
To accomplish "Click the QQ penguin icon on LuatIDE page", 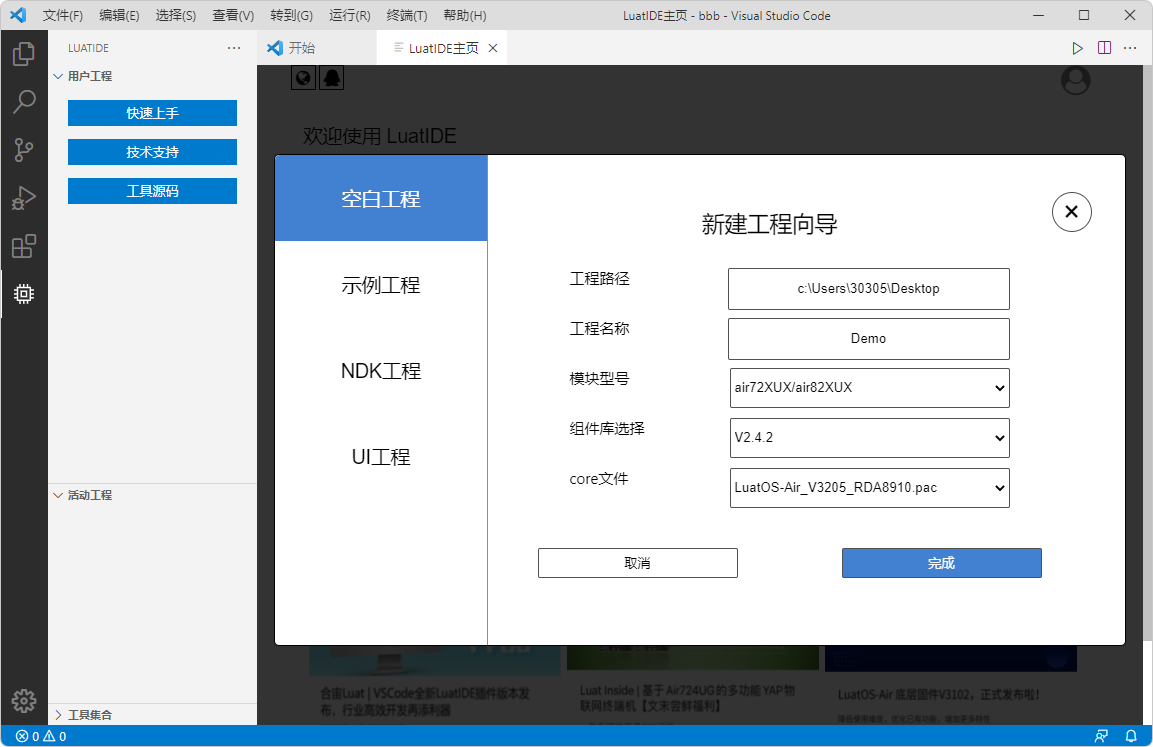I will [x=332, y=78].
